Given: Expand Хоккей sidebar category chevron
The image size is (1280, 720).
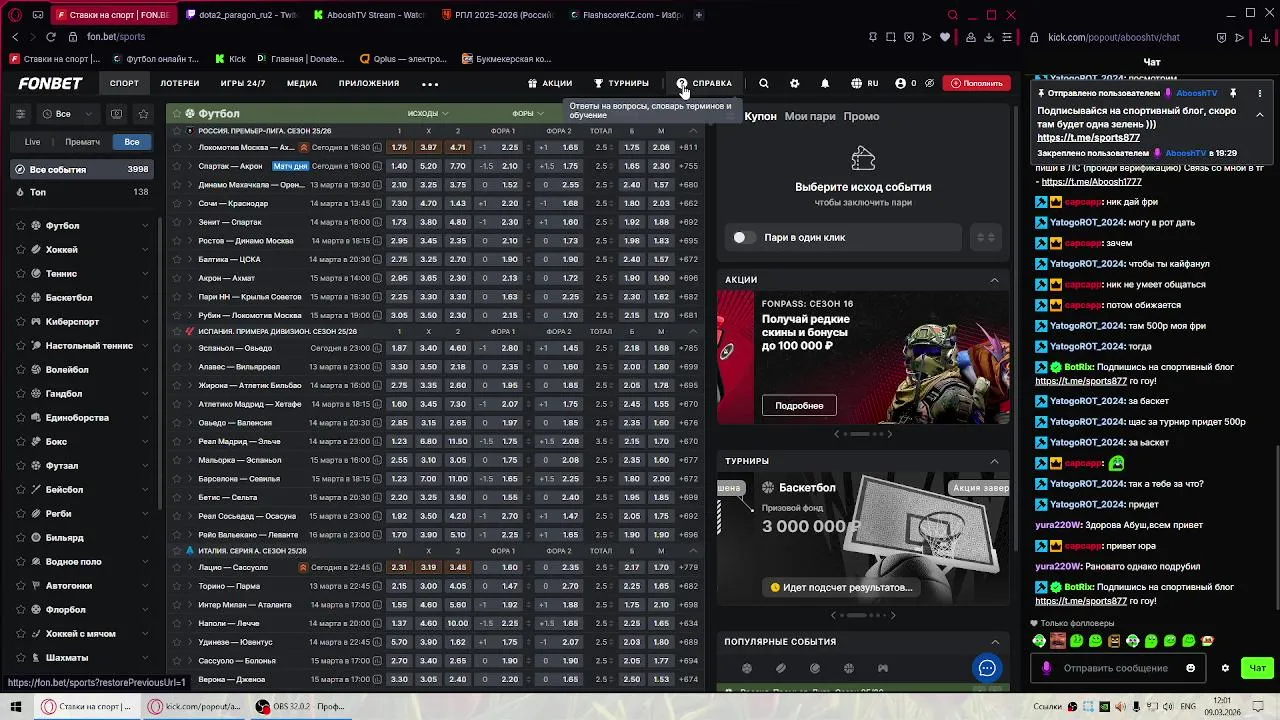Looking at the screenshot, I should (x=146, y=250).
